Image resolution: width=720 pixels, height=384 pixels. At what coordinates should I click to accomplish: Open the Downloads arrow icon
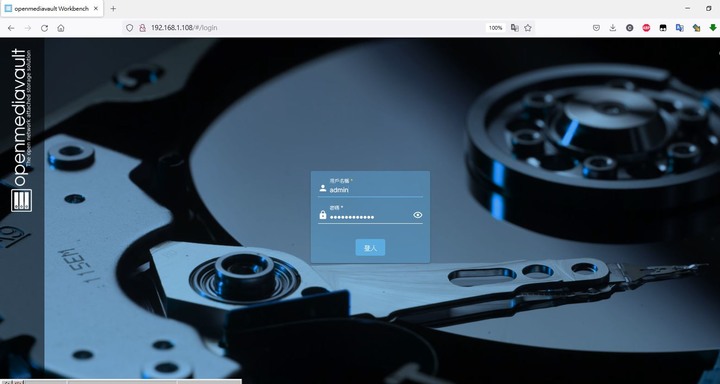pyautogui.click(x=613, y=28)
